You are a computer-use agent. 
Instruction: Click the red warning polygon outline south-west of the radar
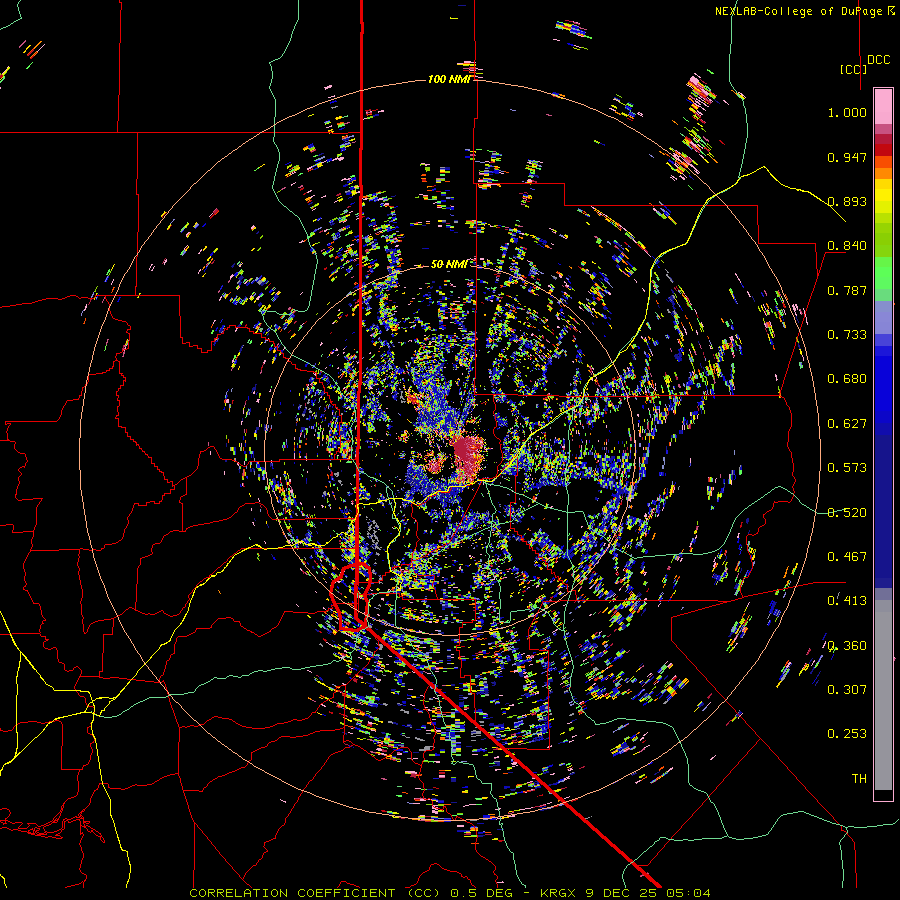pos(351,597)
